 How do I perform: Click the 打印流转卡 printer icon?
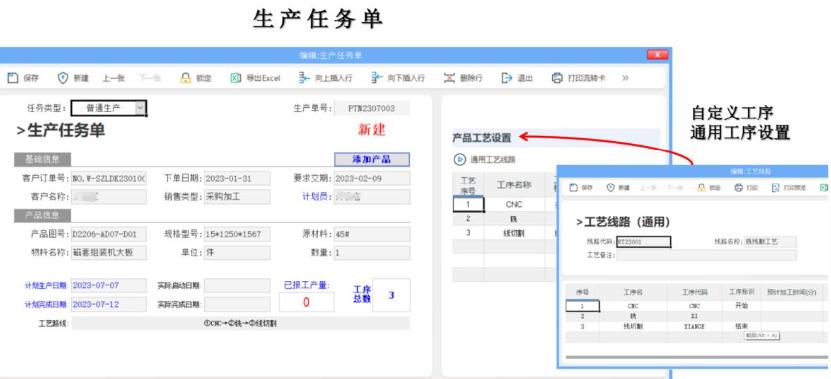click(x=557, y=78)
